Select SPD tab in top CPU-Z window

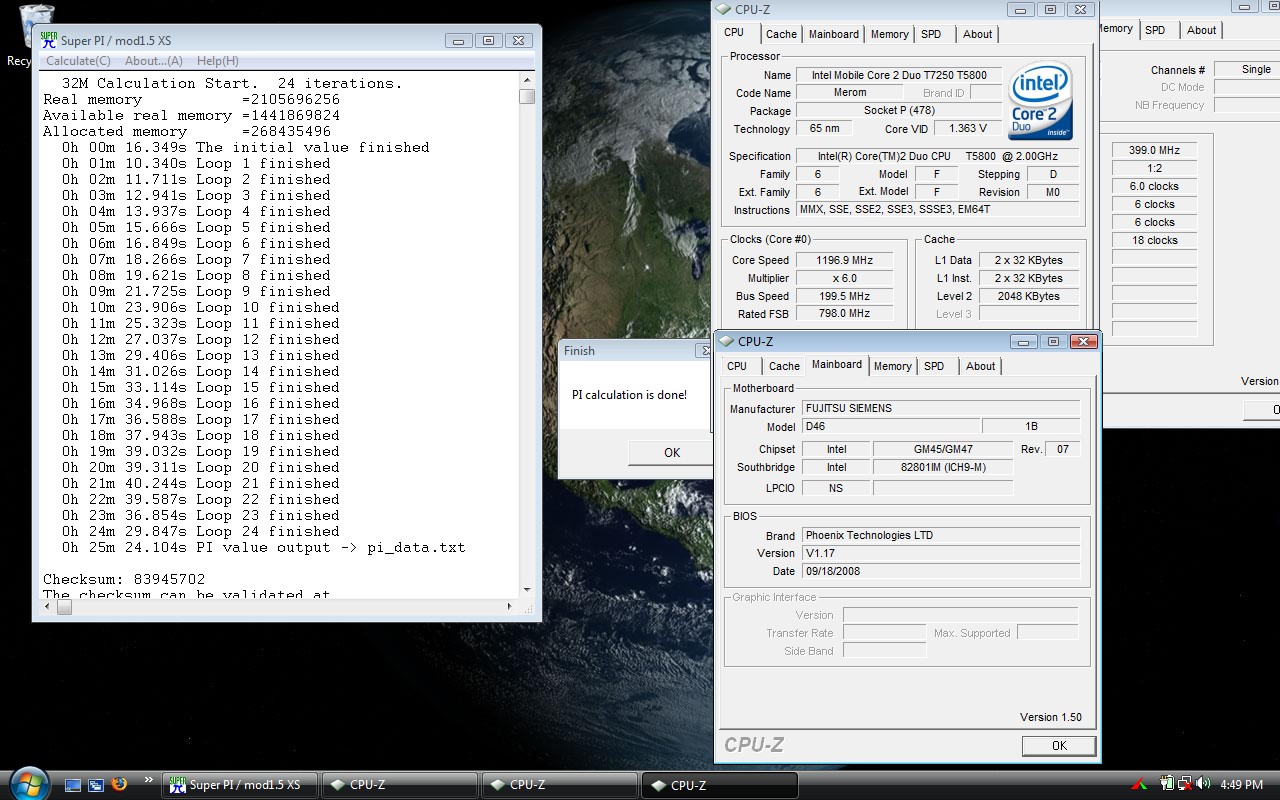[931, 34]
